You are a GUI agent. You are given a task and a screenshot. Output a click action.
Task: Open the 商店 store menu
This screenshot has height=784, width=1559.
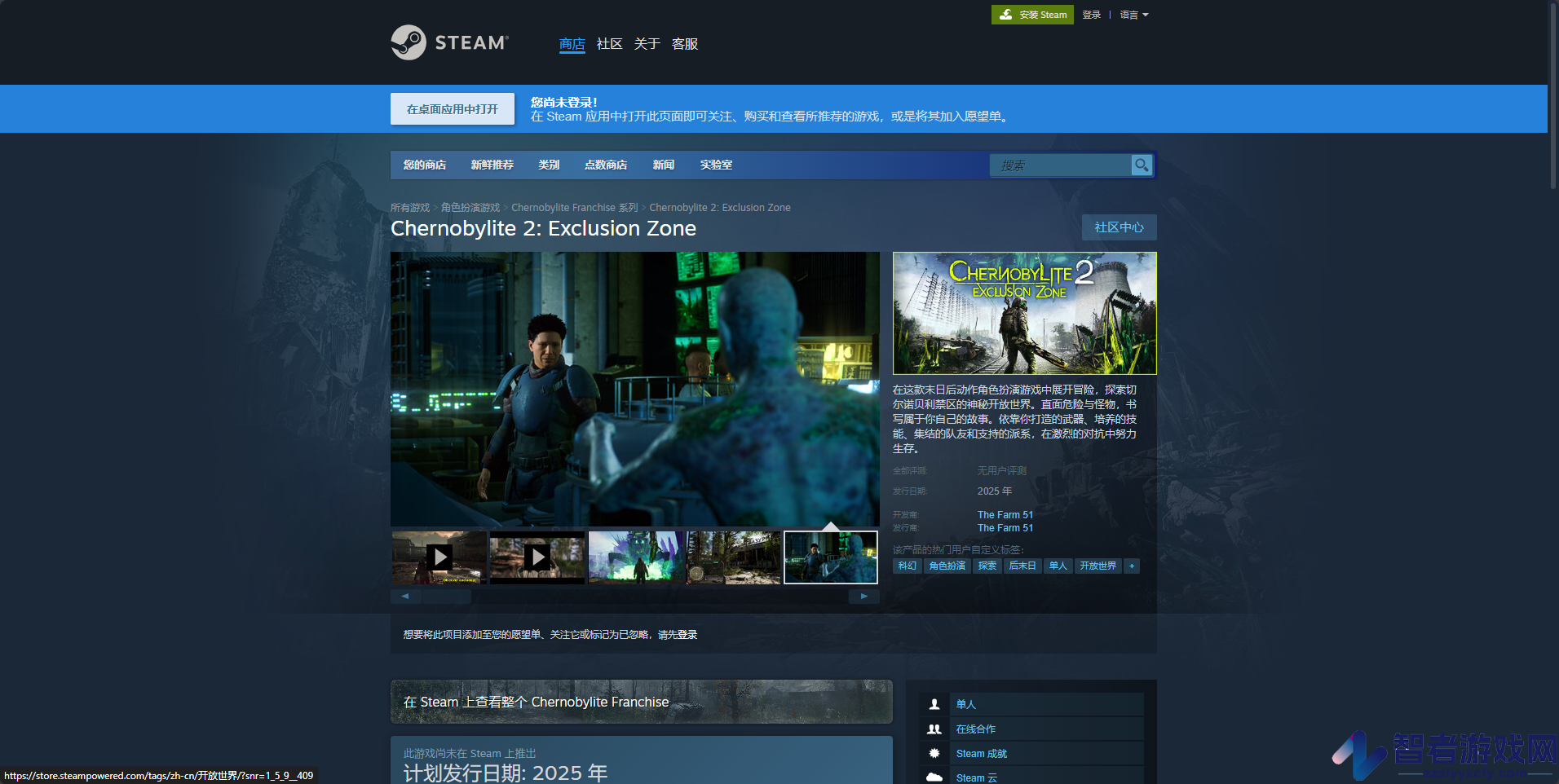tap(572, 44)
